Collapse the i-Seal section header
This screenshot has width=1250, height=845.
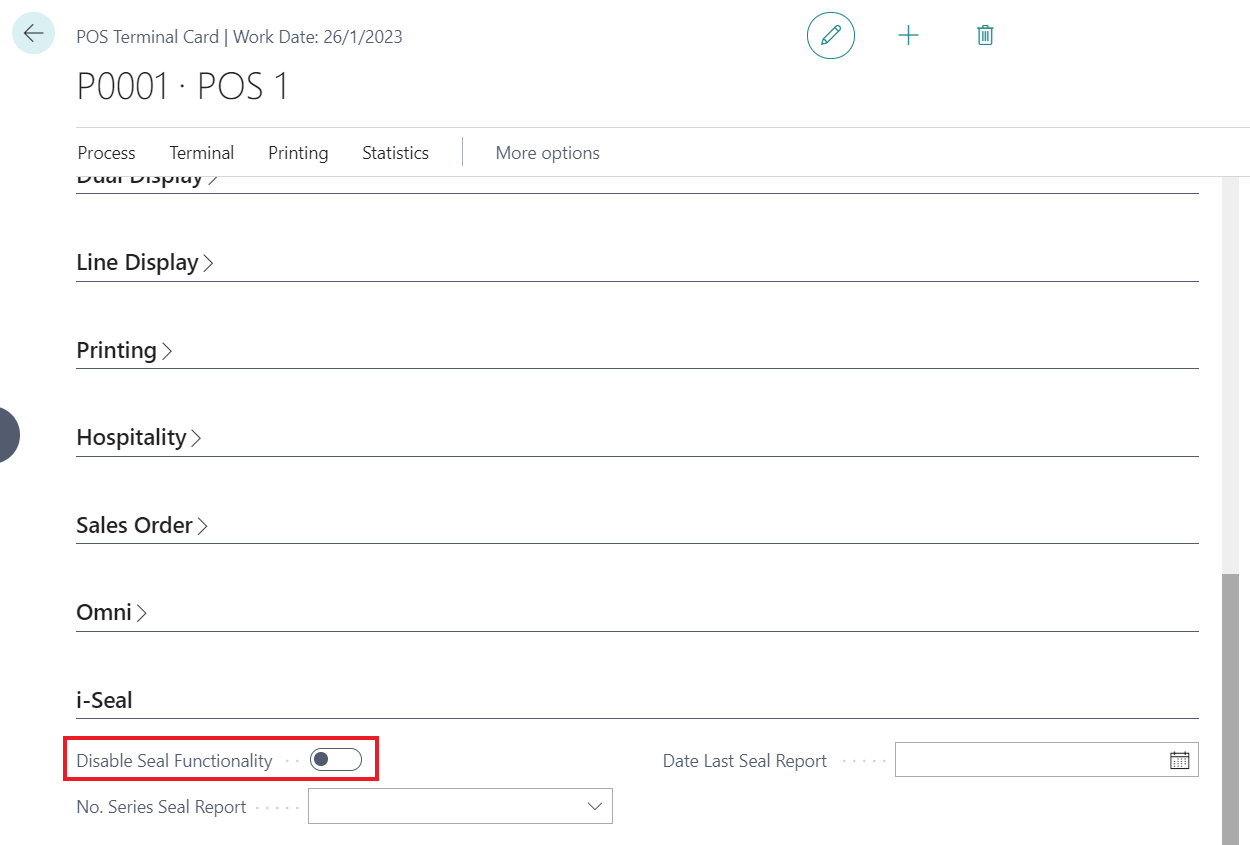(x=104, y=700)
